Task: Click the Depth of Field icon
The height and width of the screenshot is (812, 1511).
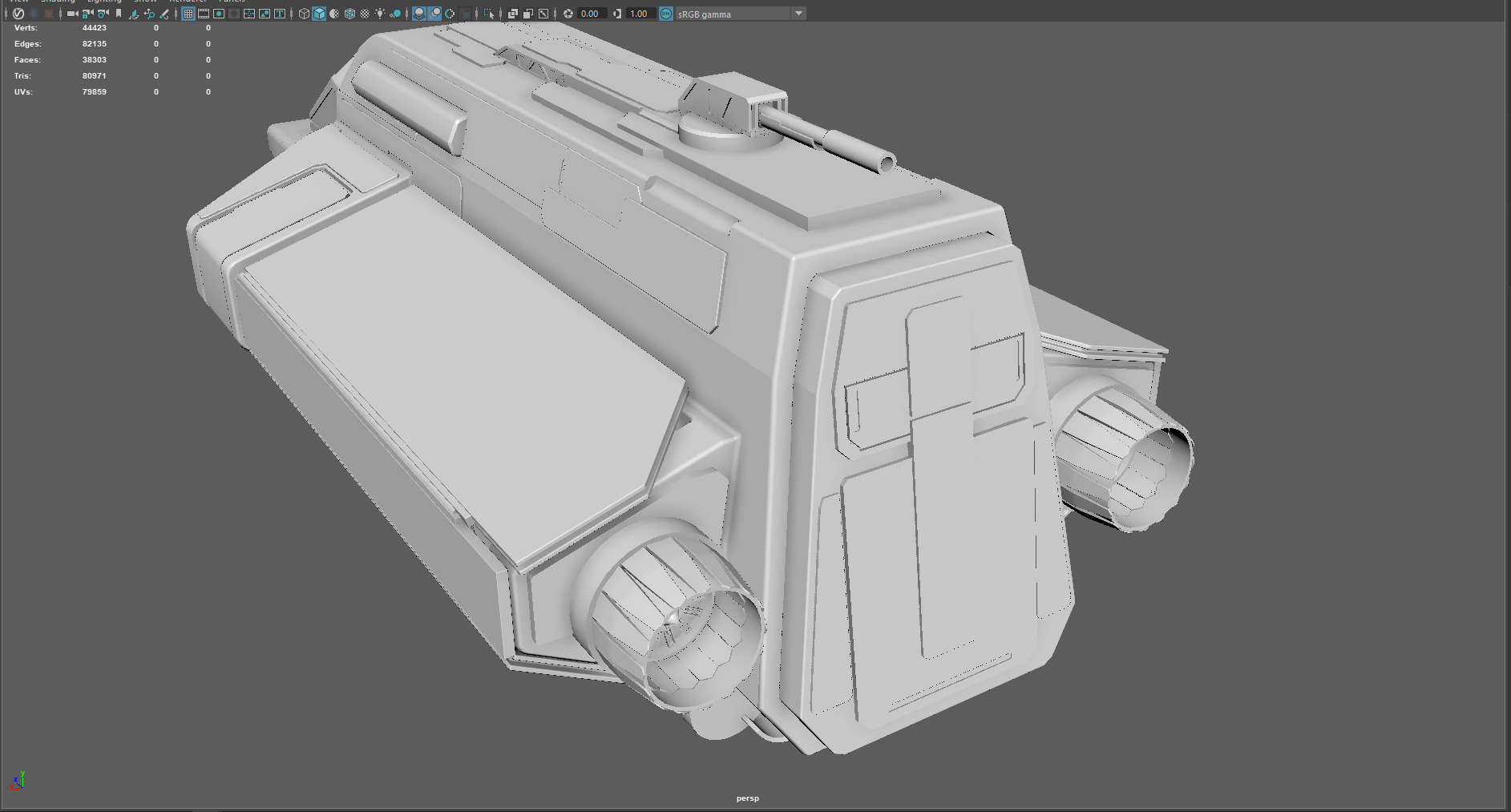Action: (x=466, y=14)
